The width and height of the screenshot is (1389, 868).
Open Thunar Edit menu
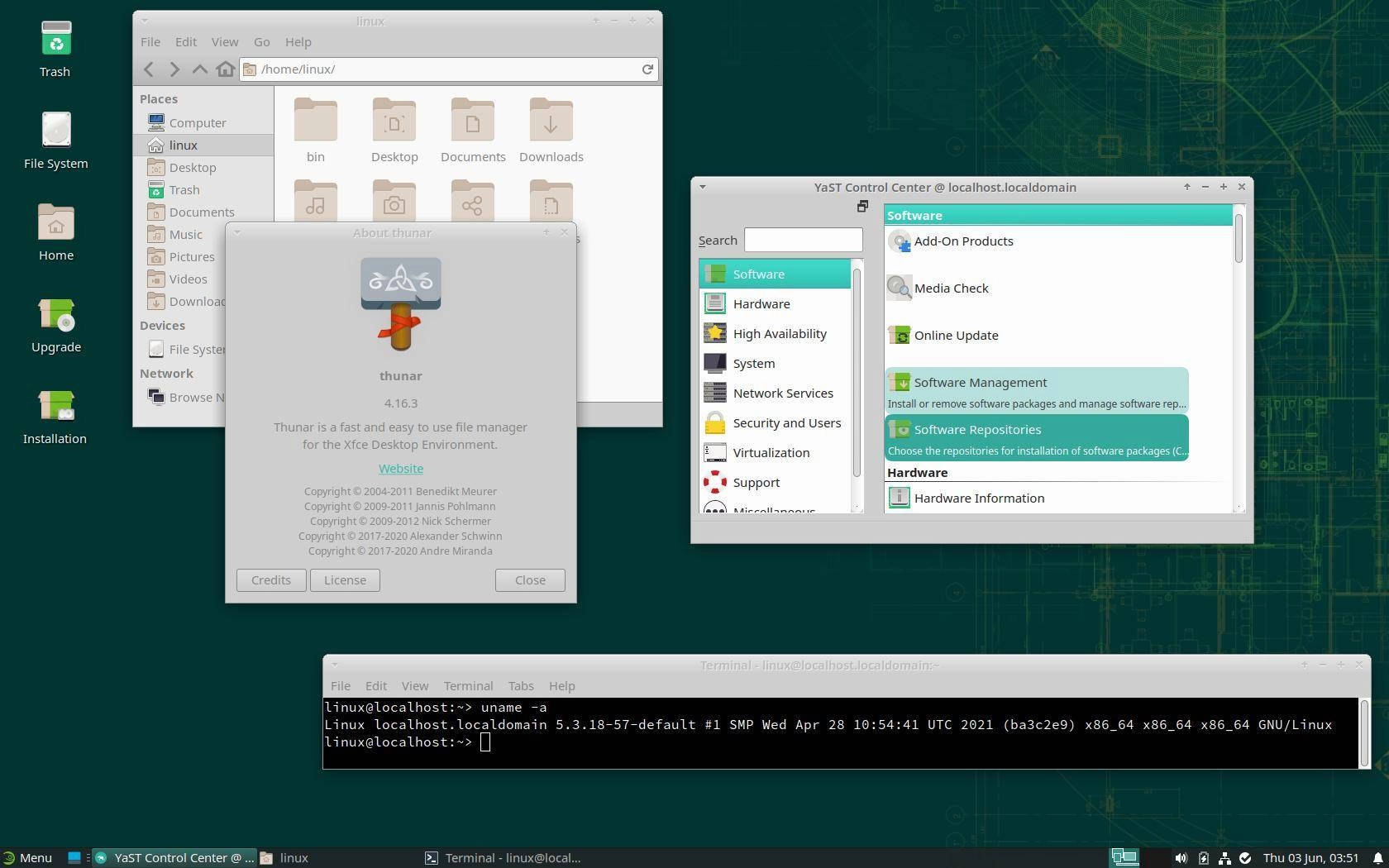click(x=186, y=41)
